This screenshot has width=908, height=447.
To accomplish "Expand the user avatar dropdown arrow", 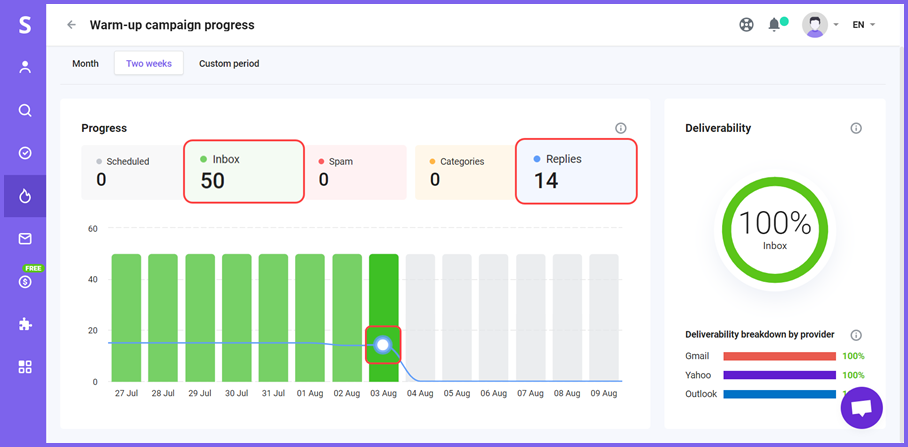I will tap(836, 25).
